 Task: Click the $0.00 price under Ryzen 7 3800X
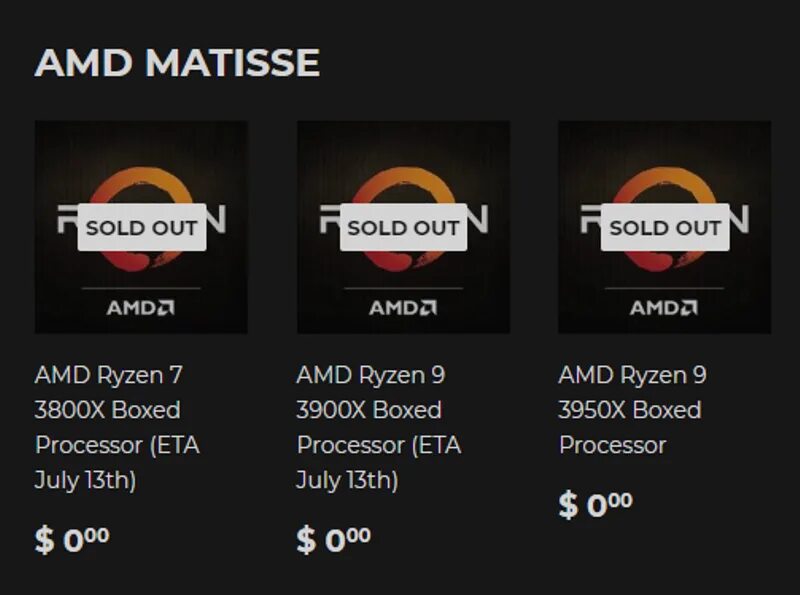pyautogui.click(x=72, y=540)
